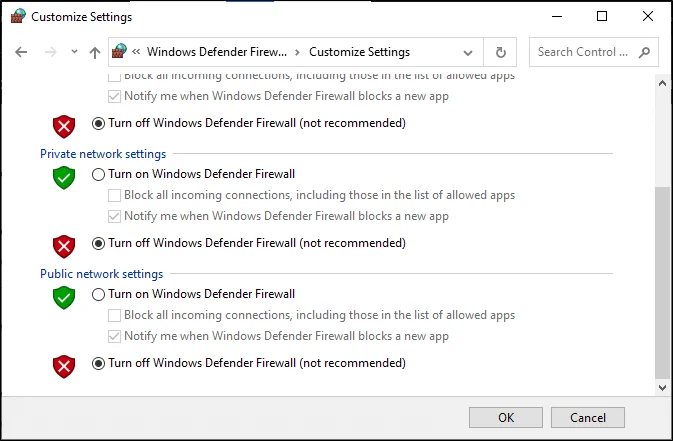673x441 pixels.
Task: Click the red shield icon under Private network
Action: pyautogui.click(x=64, y=246)
